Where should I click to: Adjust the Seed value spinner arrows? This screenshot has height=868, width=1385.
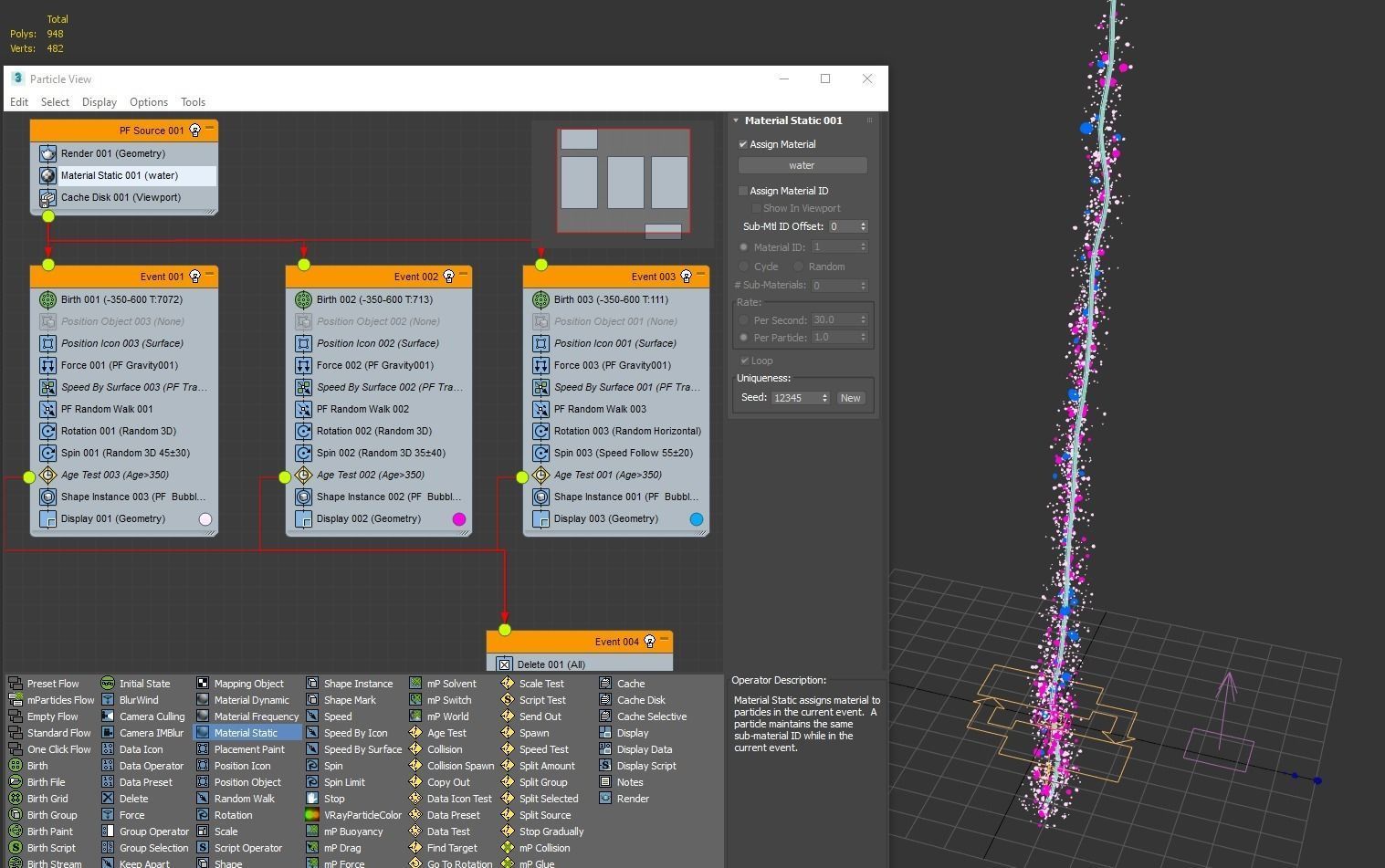(824, 398)
